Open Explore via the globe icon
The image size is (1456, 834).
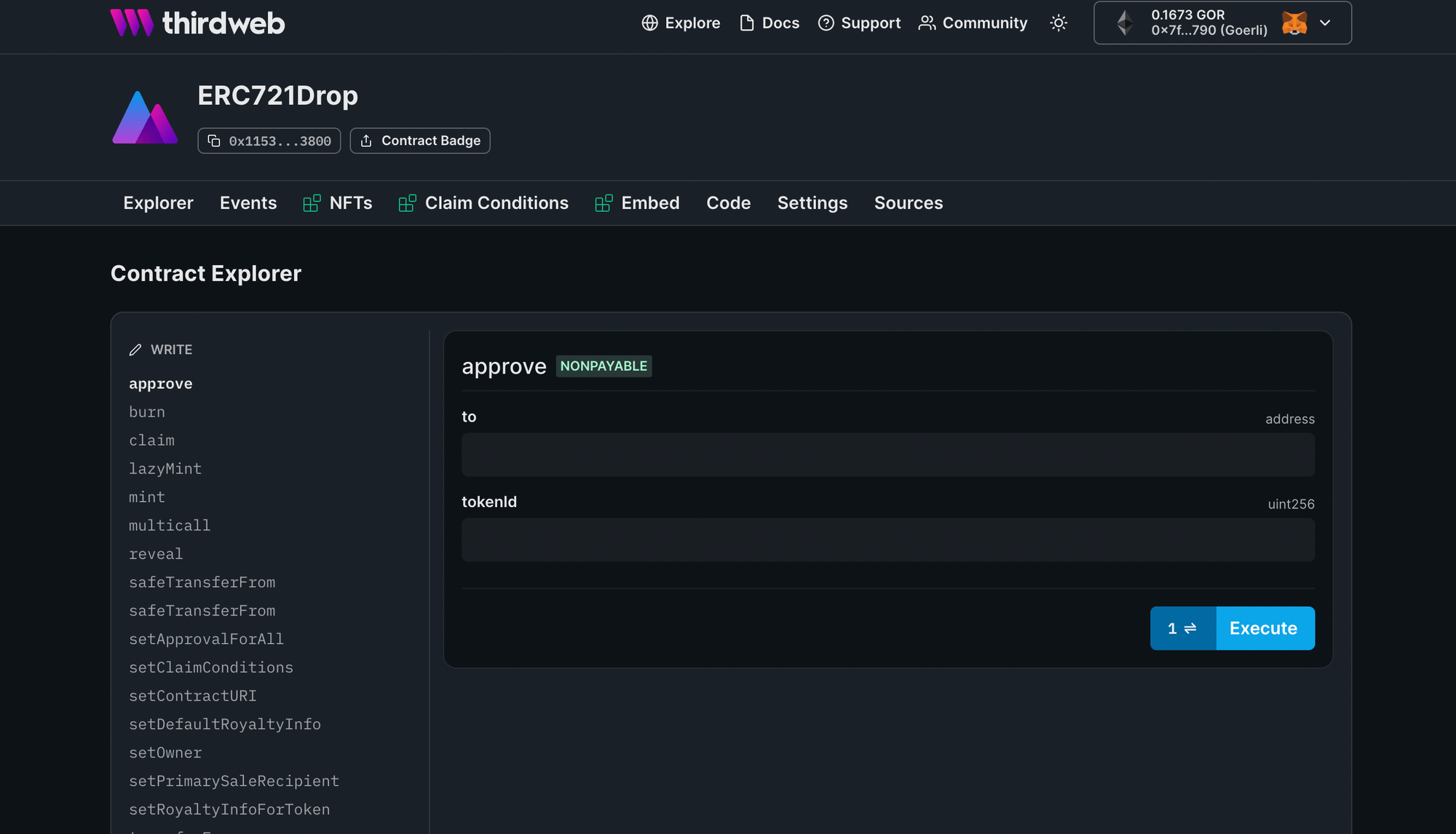(x=648, y=23)
